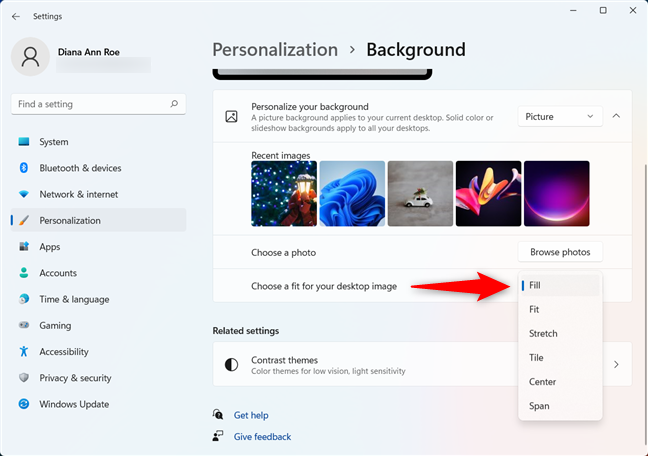Click Choose a fit for your desktop image
648x456 pixels.
pyautogui.click(x=324, y=286)
